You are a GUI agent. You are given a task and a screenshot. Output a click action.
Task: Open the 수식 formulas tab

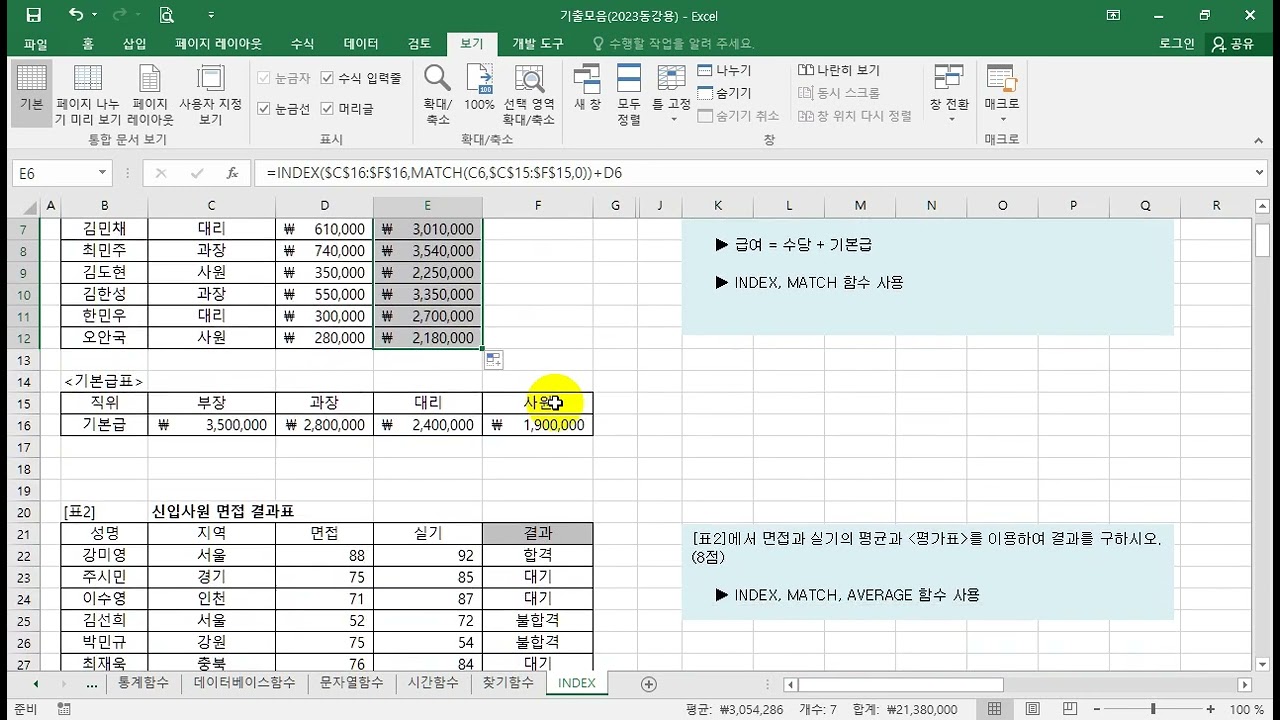click(x=302, y=44)
